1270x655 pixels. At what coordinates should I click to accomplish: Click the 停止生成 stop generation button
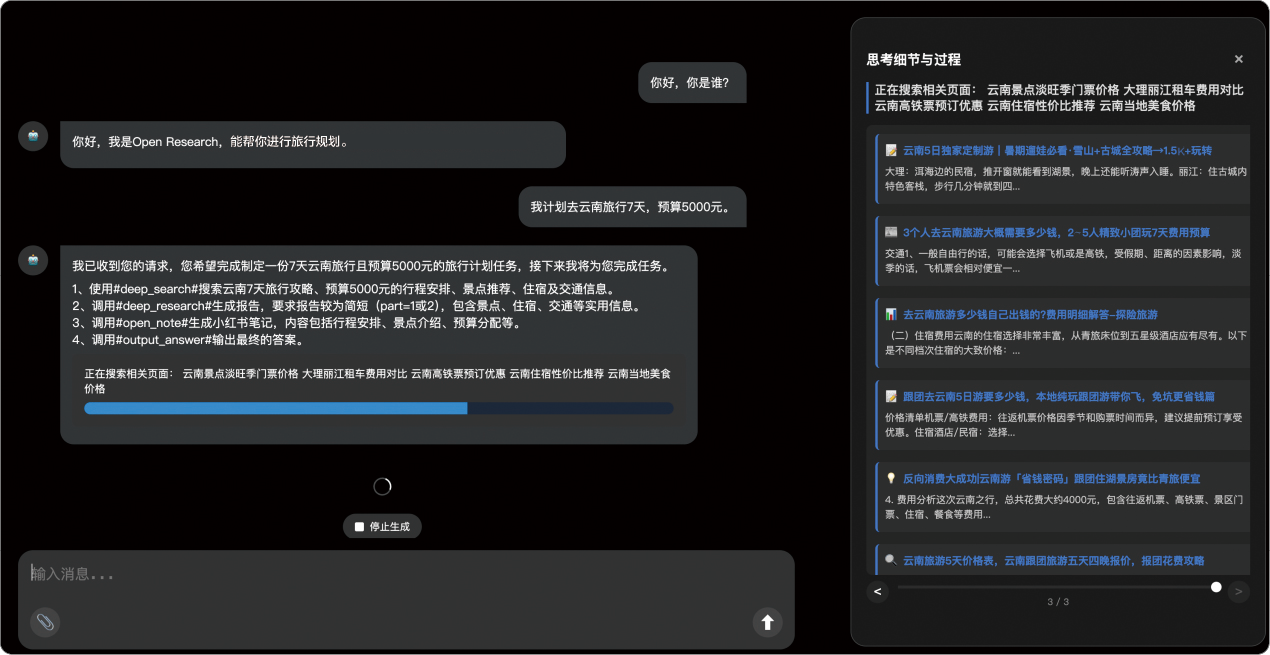382,526
